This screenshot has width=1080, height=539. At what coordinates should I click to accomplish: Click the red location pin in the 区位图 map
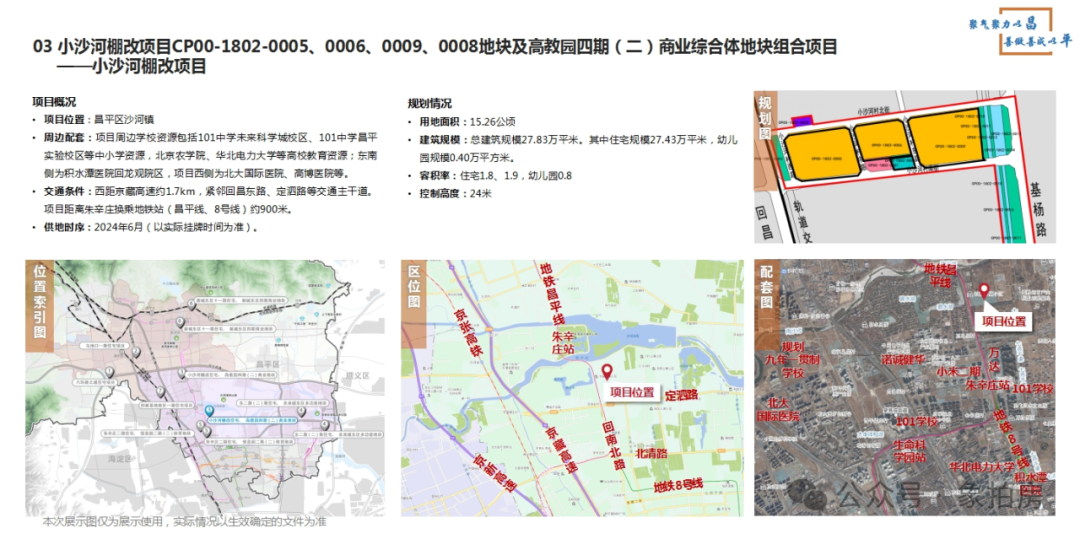(607, 372)
